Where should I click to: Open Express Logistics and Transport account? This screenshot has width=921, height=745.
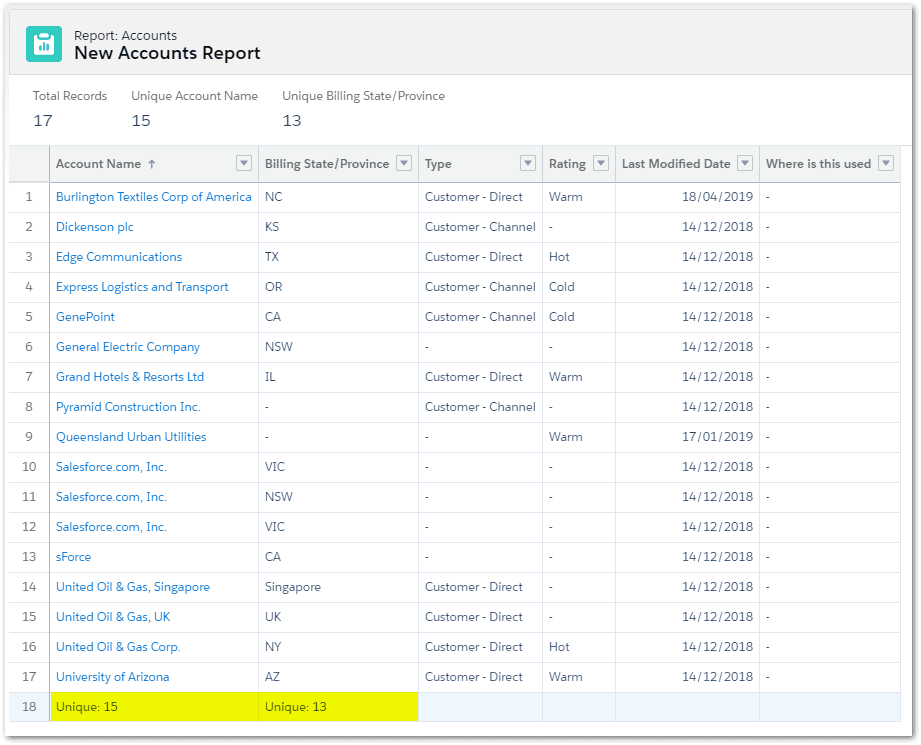pyautogui.click(x=142, y=287)
